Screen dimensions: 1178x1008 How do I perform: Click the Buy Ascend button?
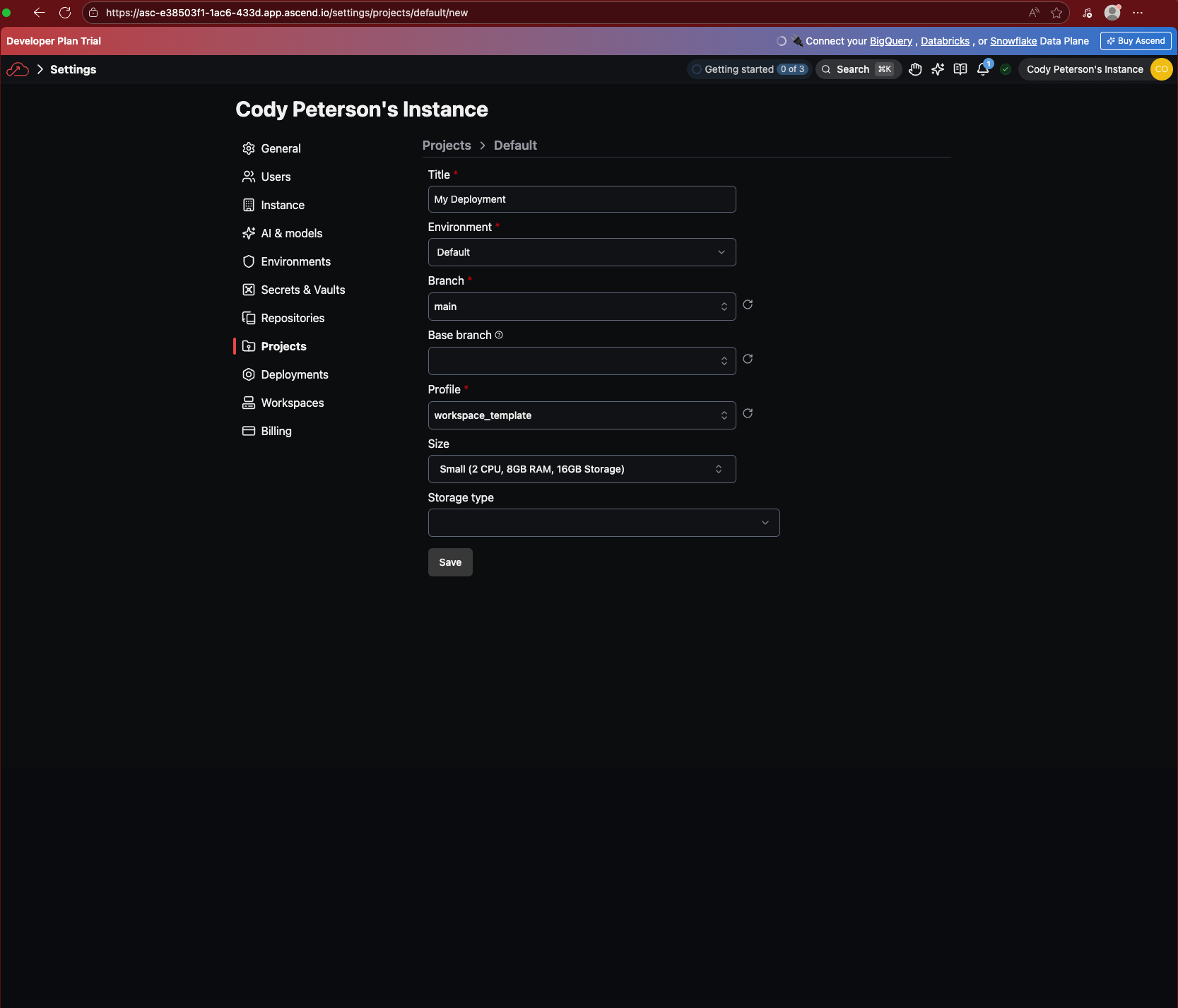coord(1136,41)
